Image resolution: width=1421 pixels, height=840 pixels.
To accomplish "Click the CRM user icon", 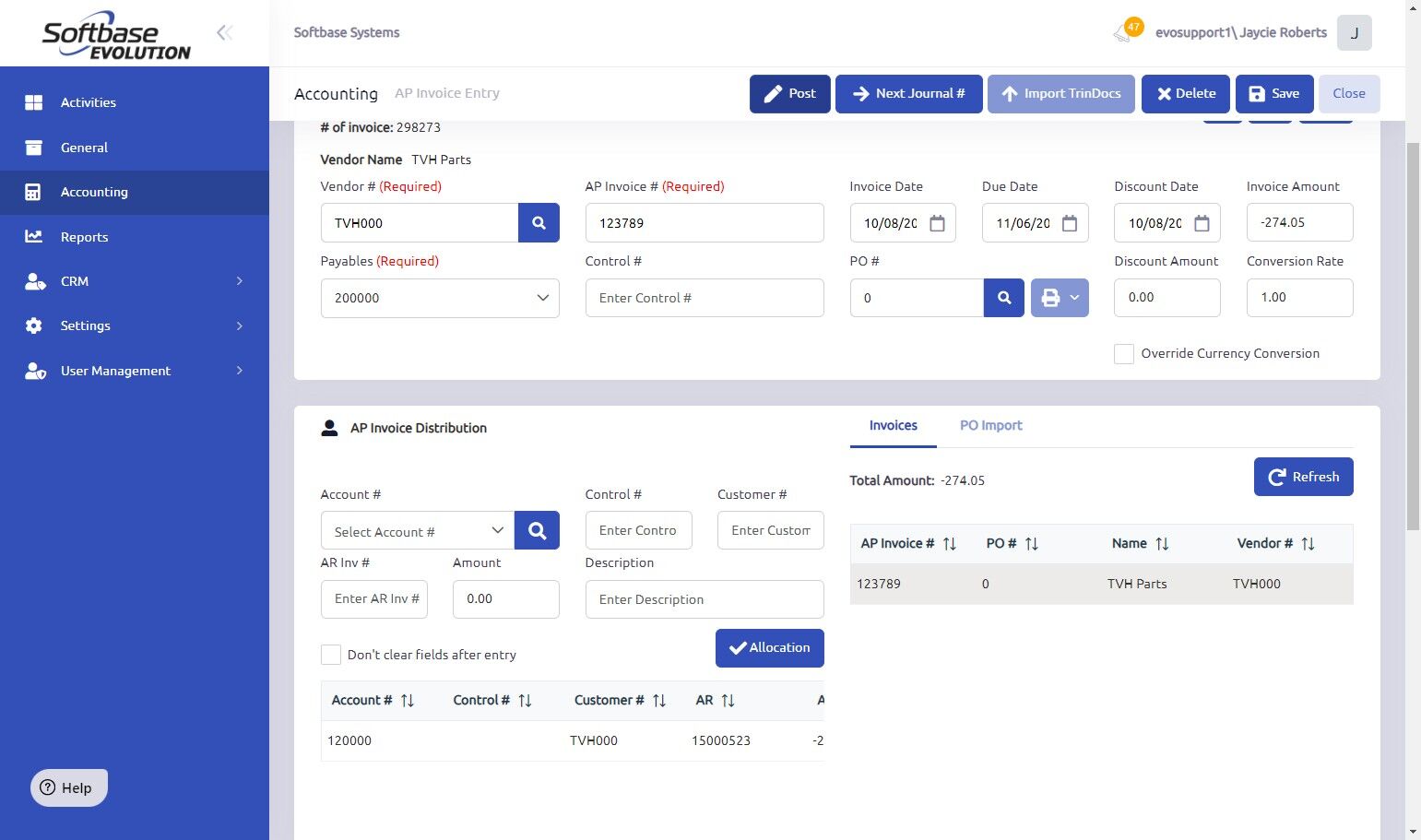I will (35, 281).
